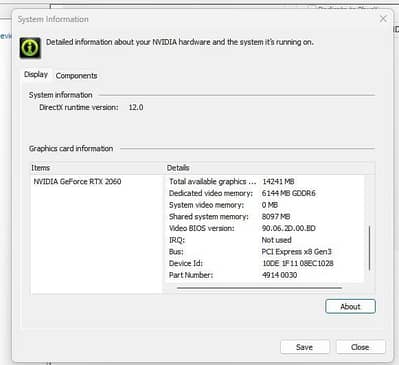Image resolution: width=399 pixels, height=365 pixels.
Task: Select the Device Id row
Action: (265, 263)
